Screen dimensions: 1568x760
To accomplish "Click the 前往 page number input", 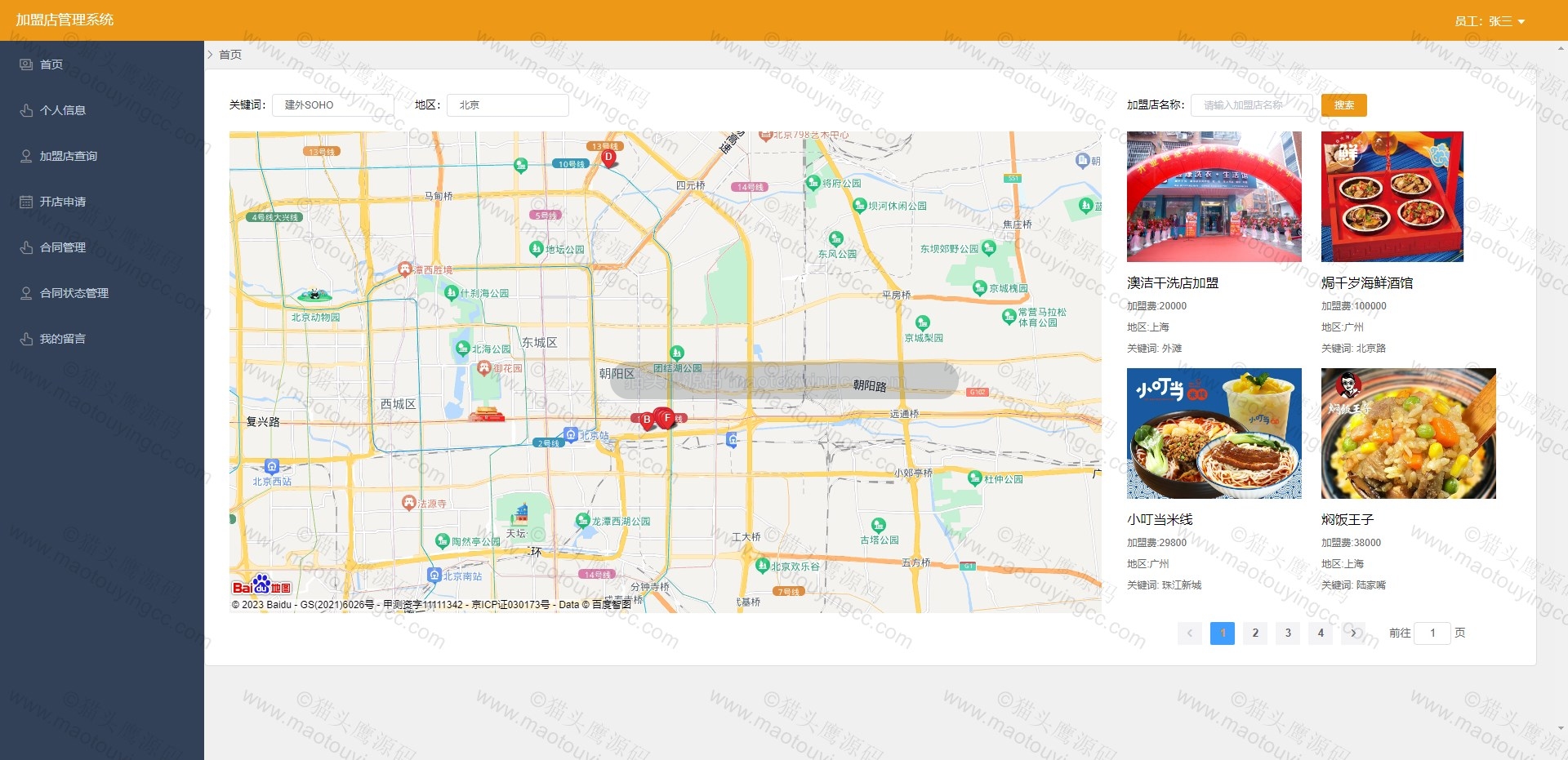I will click(x=1432, y=633).
